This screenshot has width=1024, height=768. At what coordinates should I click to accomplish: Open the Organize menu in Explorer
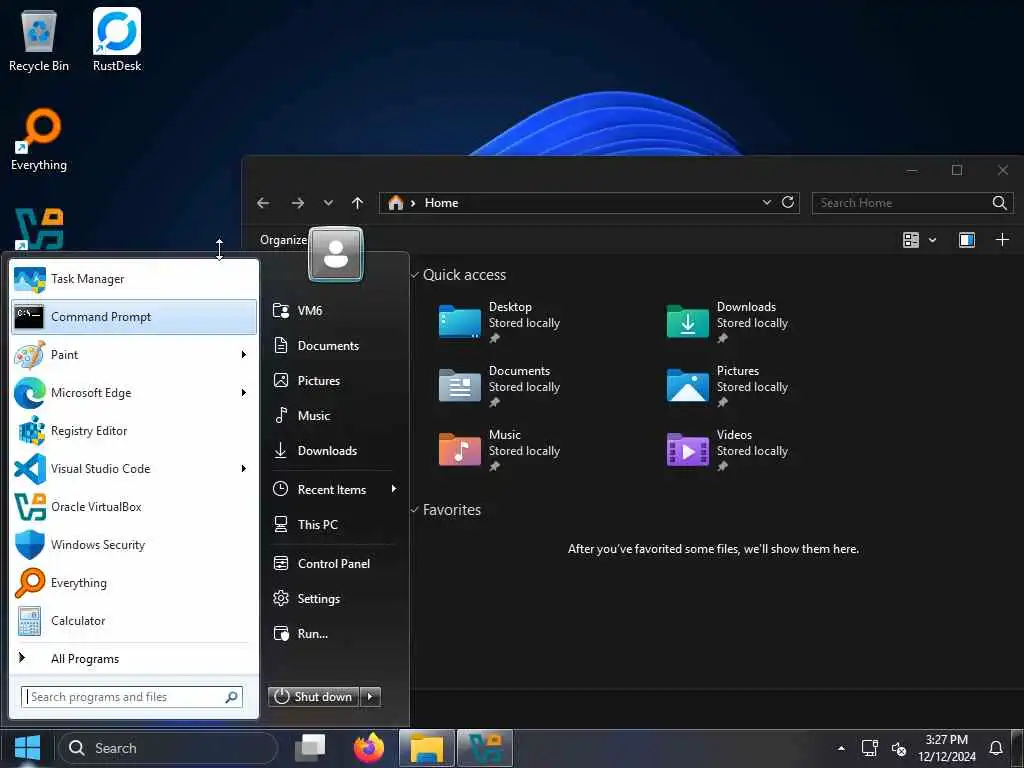coord(283,240)
